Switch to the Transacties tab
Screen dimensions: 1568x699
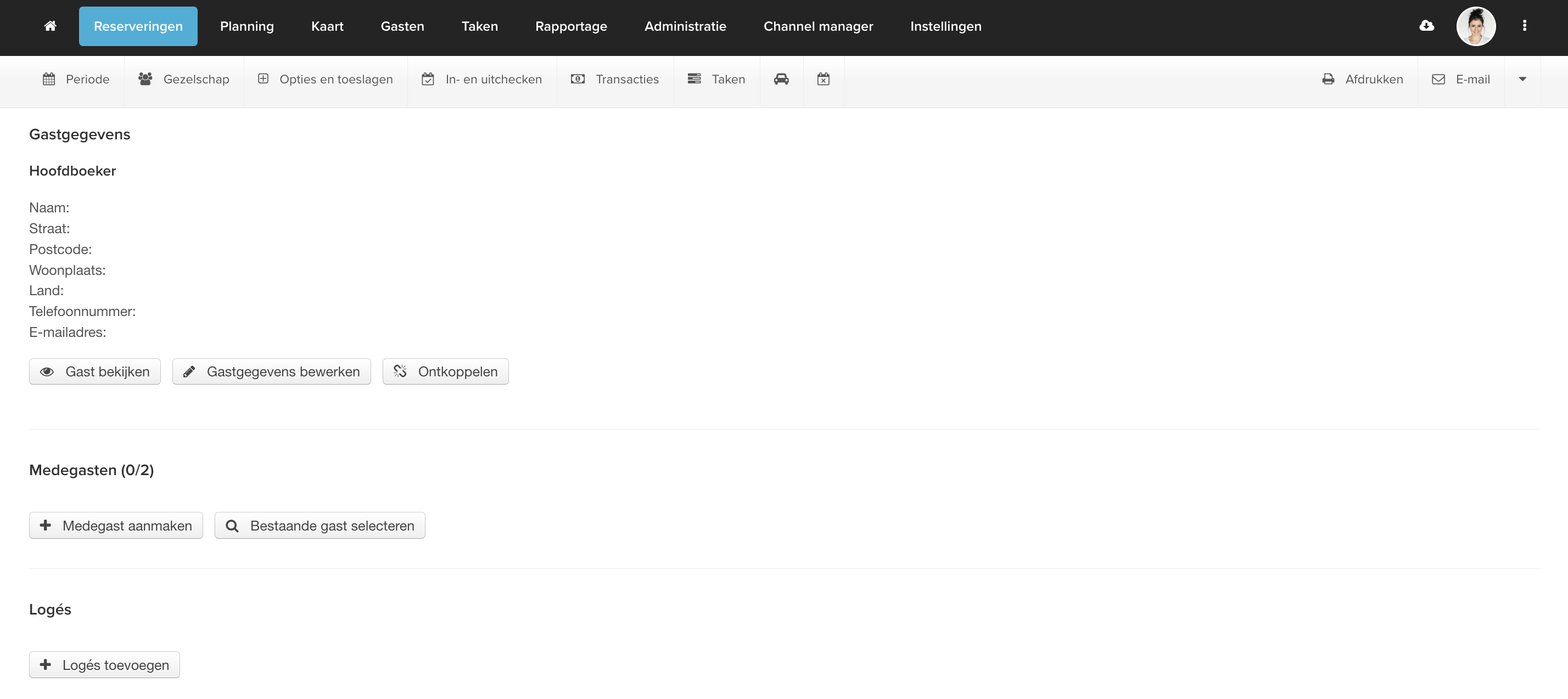(615, 79)
